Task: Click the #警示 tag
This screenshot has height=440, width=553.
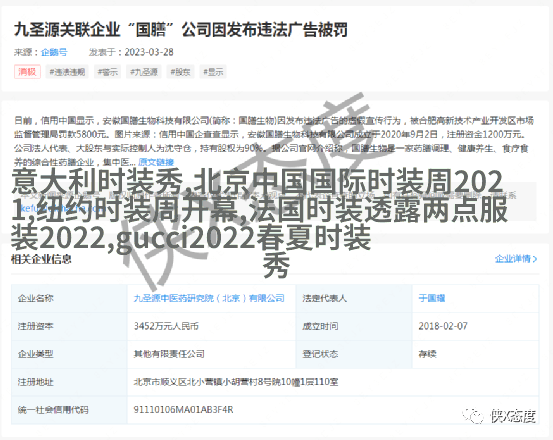Action: 108,72
